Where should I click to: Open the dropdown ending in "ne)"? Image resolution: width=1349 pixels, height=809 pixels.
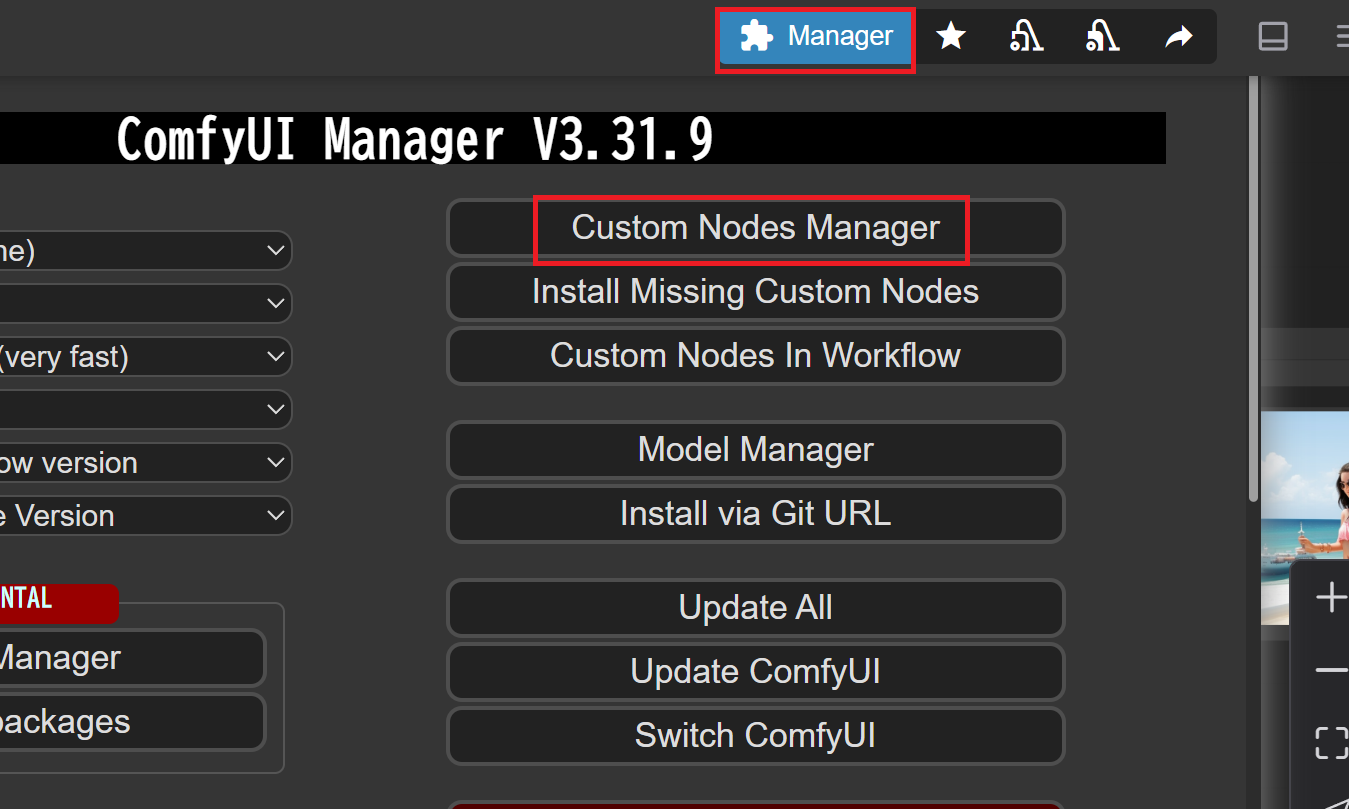tap(146, 251)
